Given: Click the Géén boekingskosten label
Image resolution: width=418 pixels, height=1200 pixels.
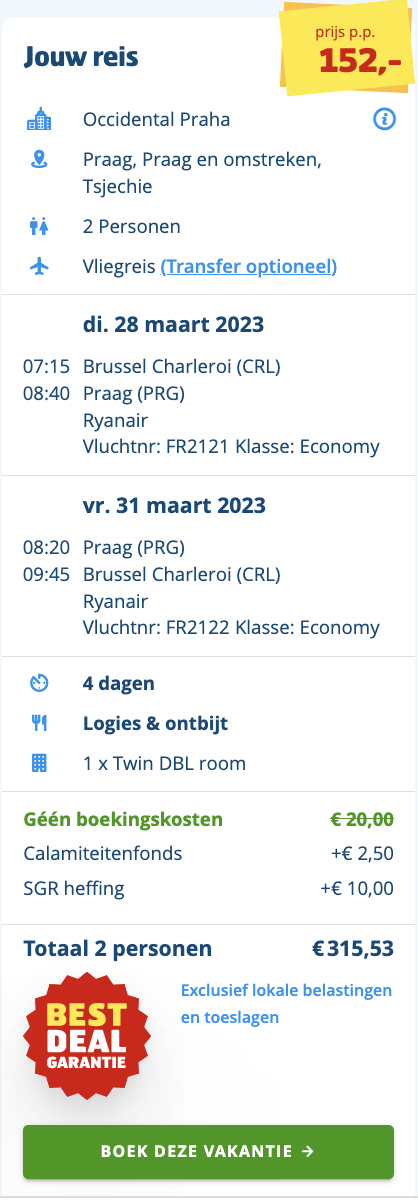Looking at the screenshot, I should click(x=123, y=820).
